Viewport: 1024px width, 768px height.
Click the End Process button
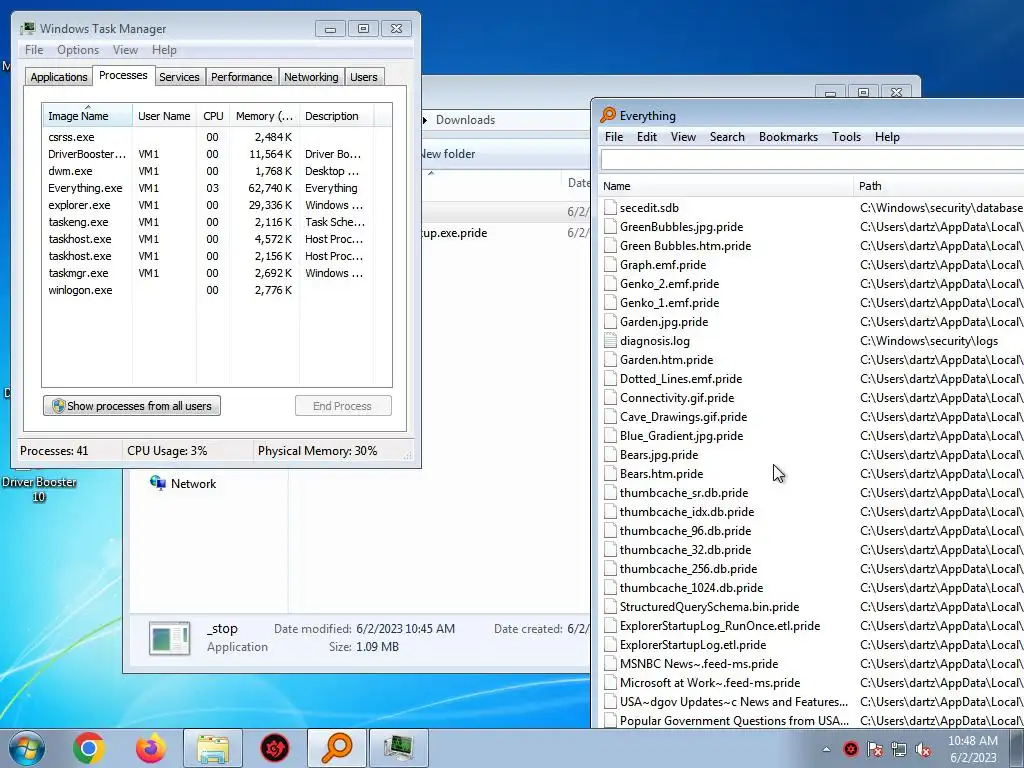(x=343, y=406)
